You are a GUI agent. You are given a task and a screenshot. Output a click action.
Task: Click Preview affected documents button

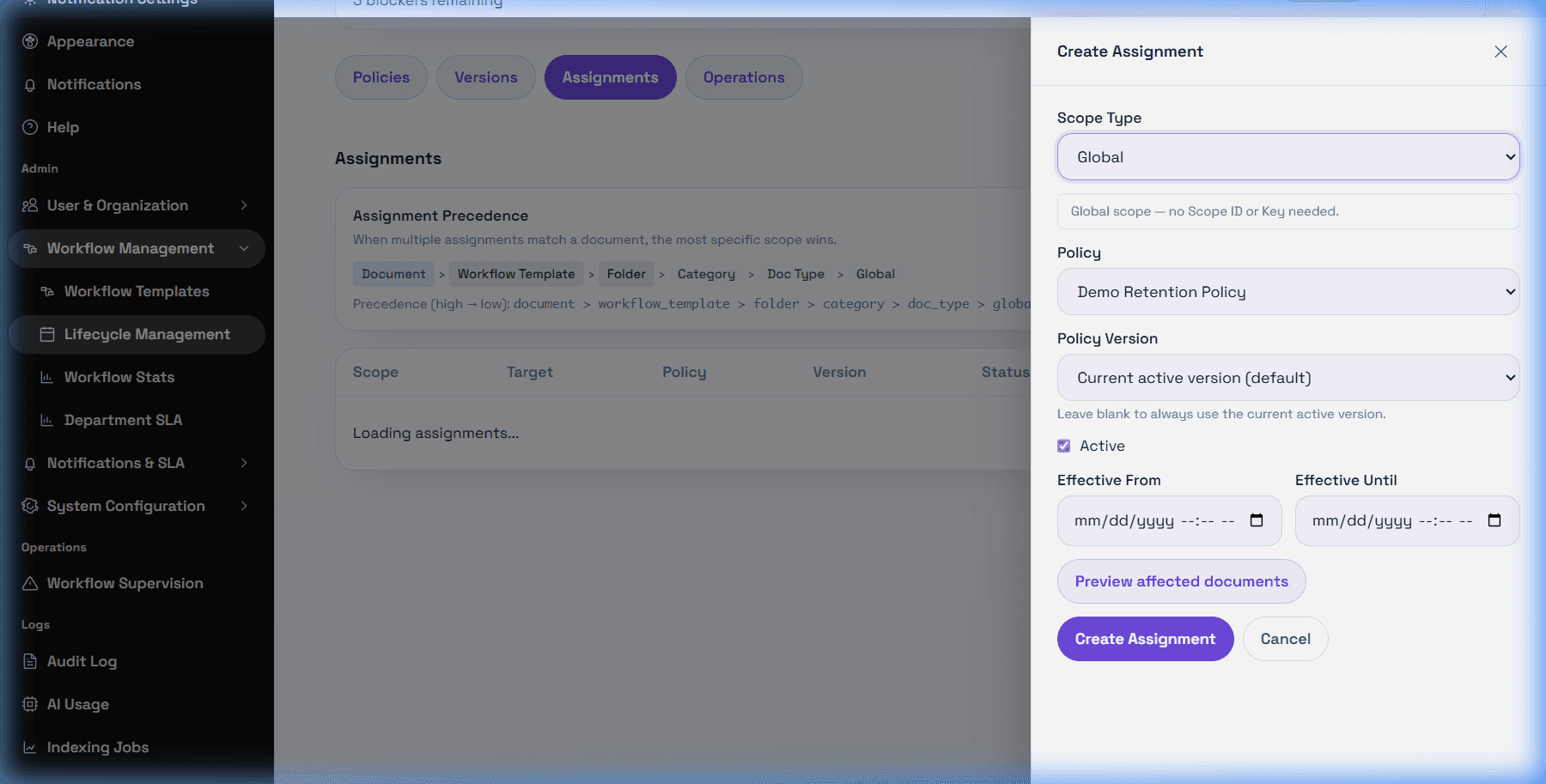[1181, 581]
